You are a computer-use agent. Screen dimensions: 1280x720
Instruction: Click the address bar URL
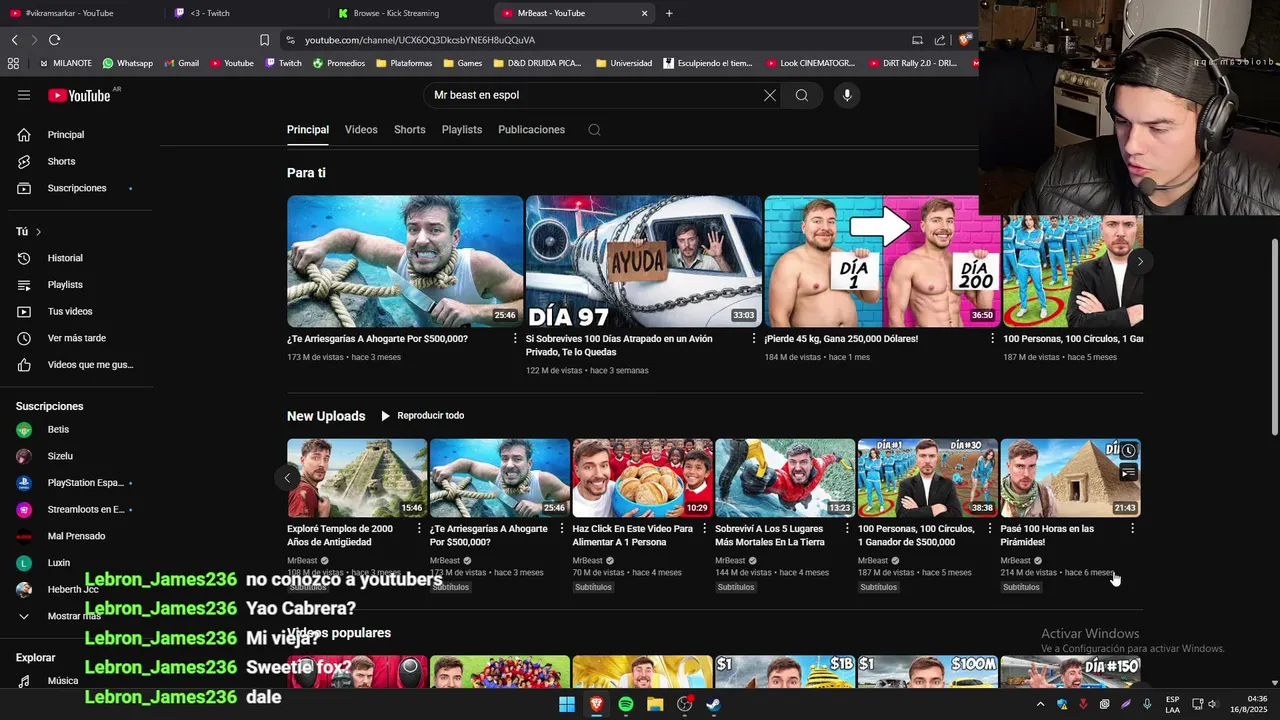(x=420, y=40)
